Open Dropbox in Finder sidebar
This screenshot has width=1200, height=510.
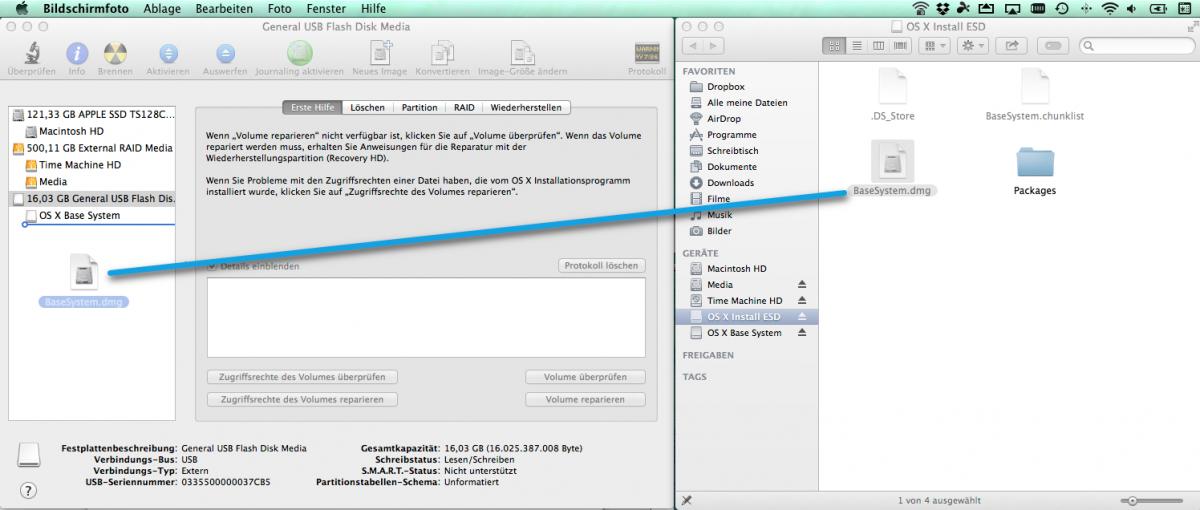tap(746, 87)
